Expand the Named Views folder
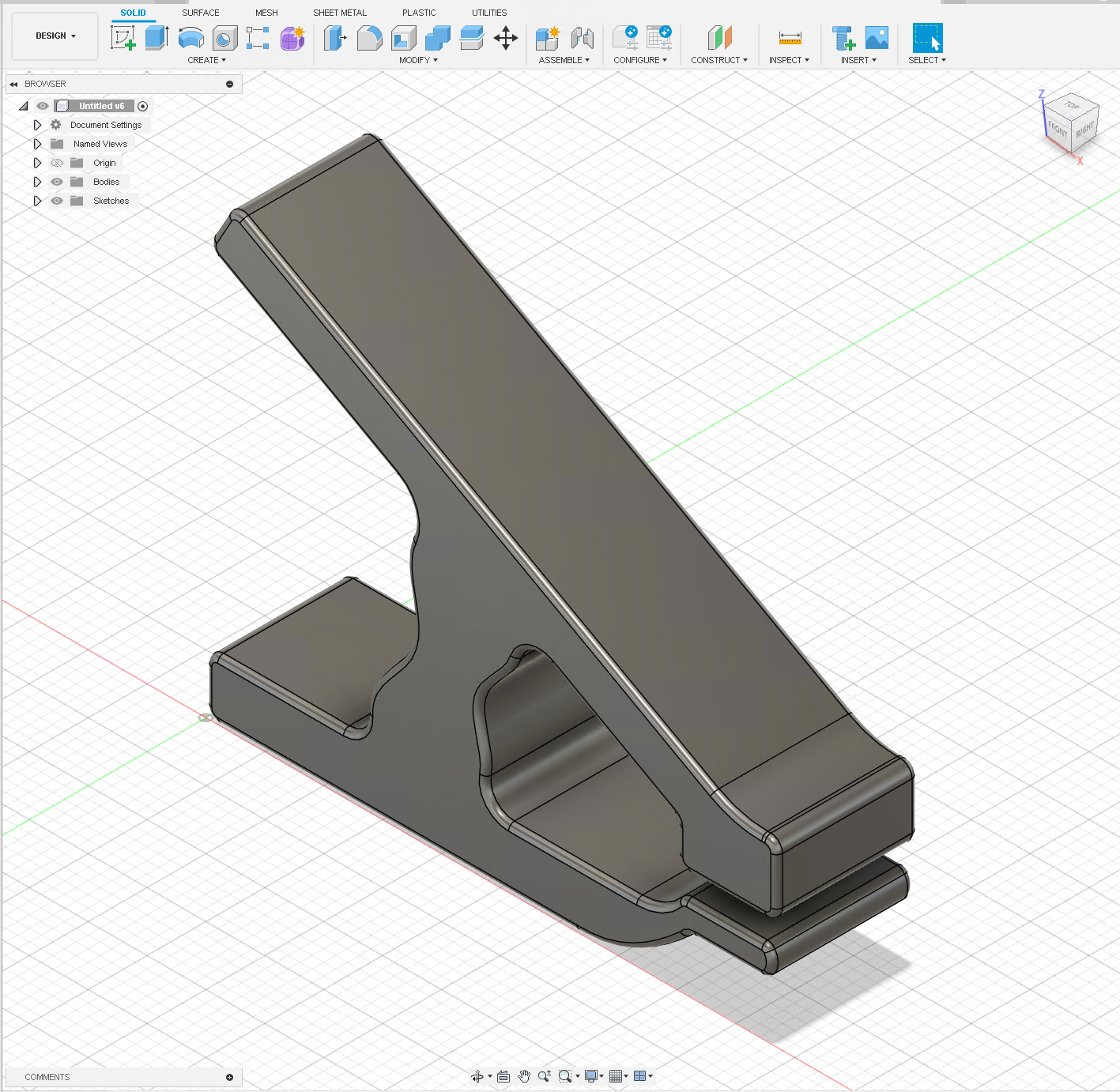Screen dimensions: 1120x1092 (x=37, y=143)
